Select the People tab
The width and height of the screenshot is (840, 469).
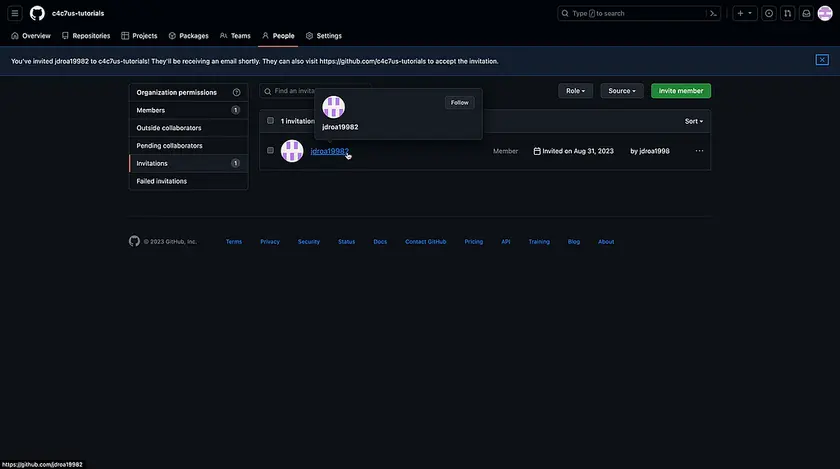click(x=278, y=36)
